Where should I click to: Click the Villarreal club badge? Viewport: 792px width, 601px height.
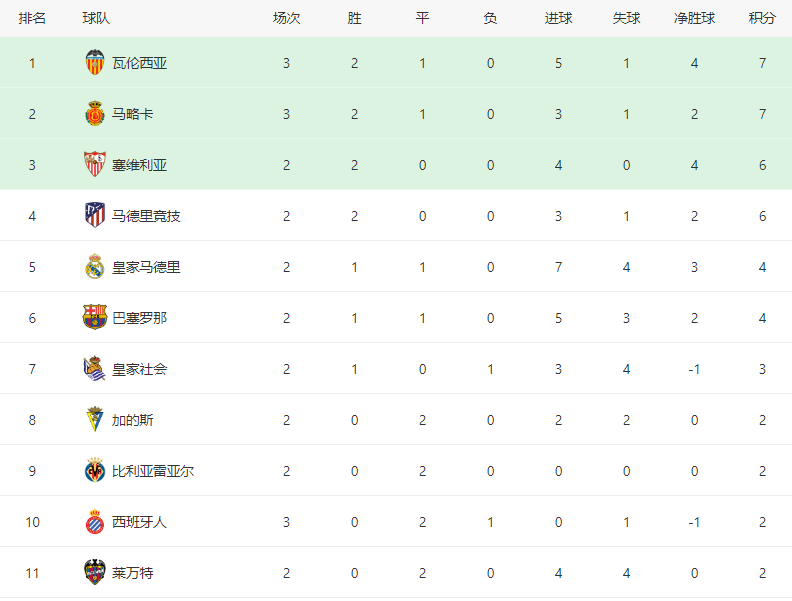94,470
